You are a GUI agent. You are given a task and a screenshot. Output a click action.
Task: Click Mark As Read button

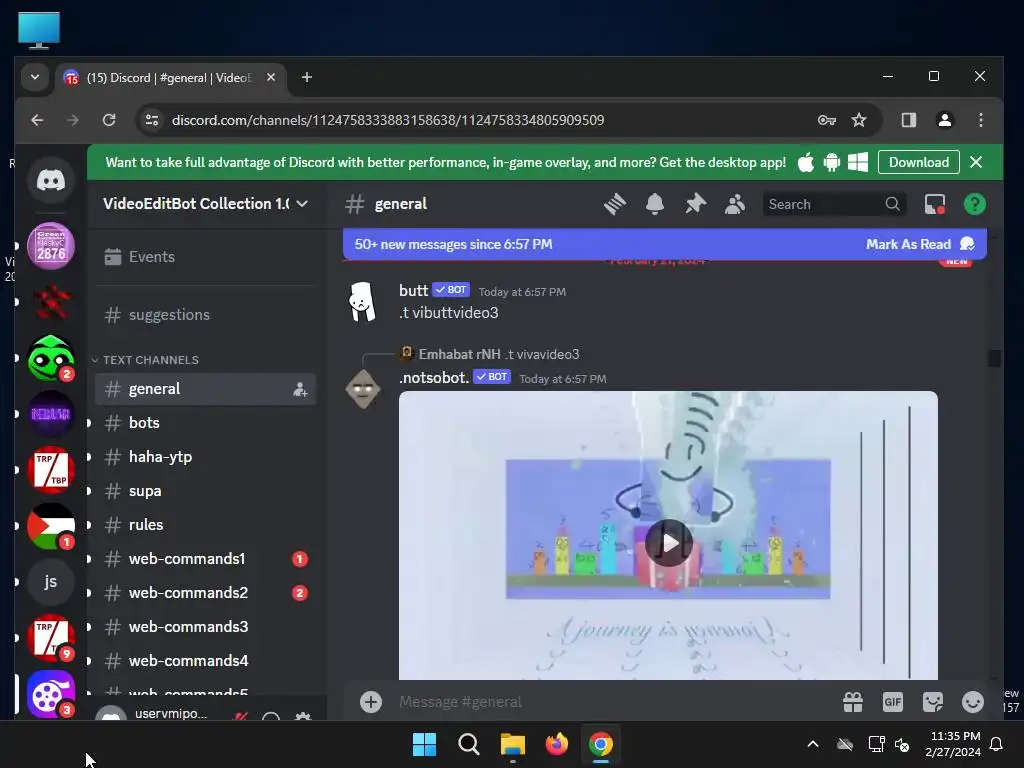coord(920,244)
